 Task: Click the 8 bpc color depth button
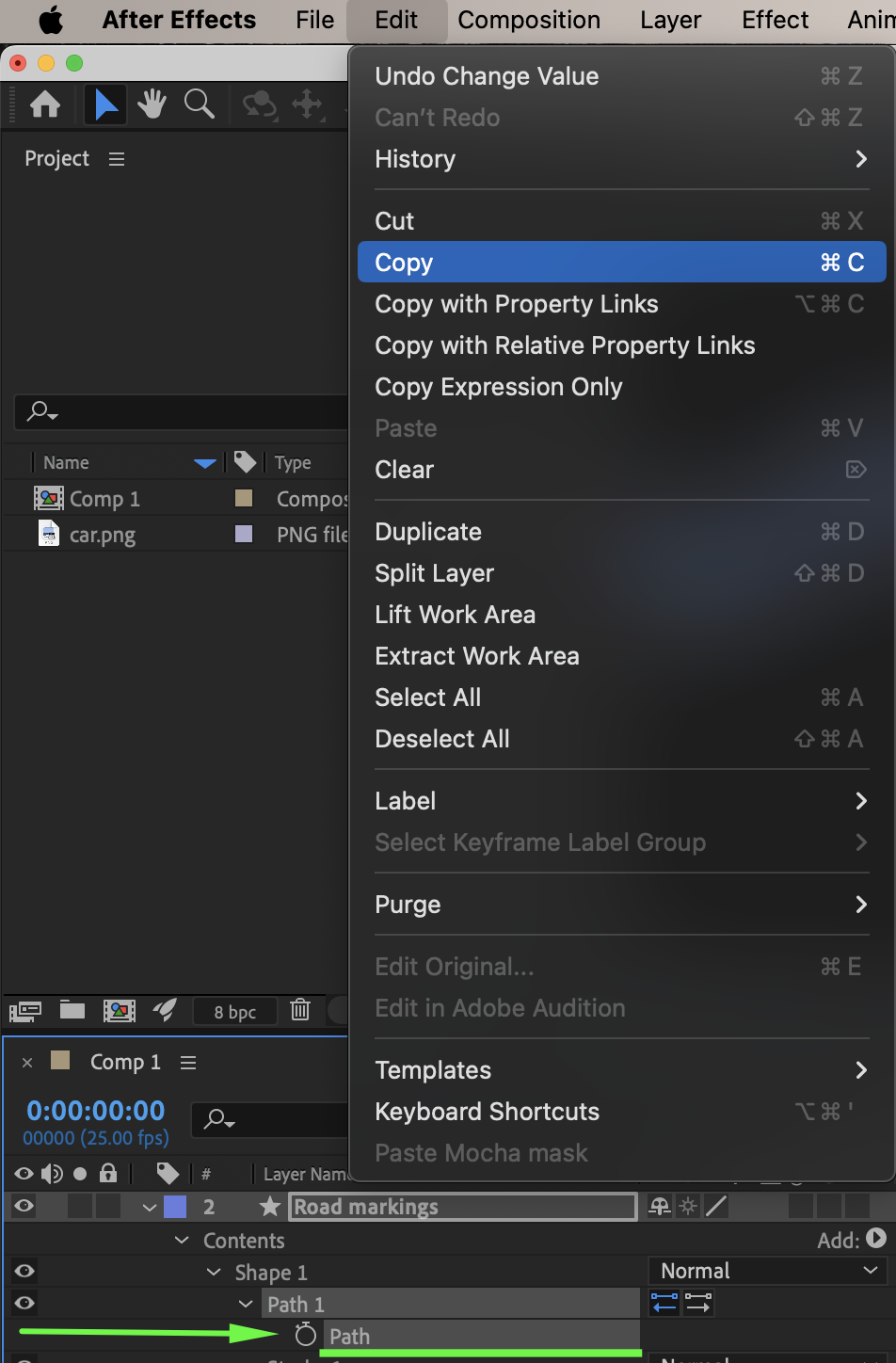point(235,1012)
